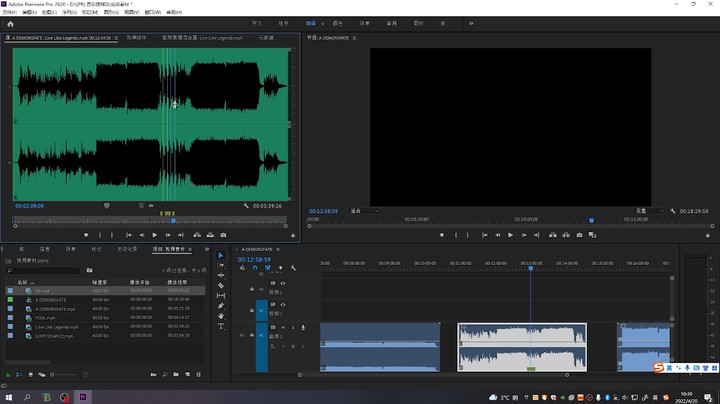This screenshot has width=720, height=404.
Task: Go to In point in Source monitor
Action: click(x=129, y=235)
